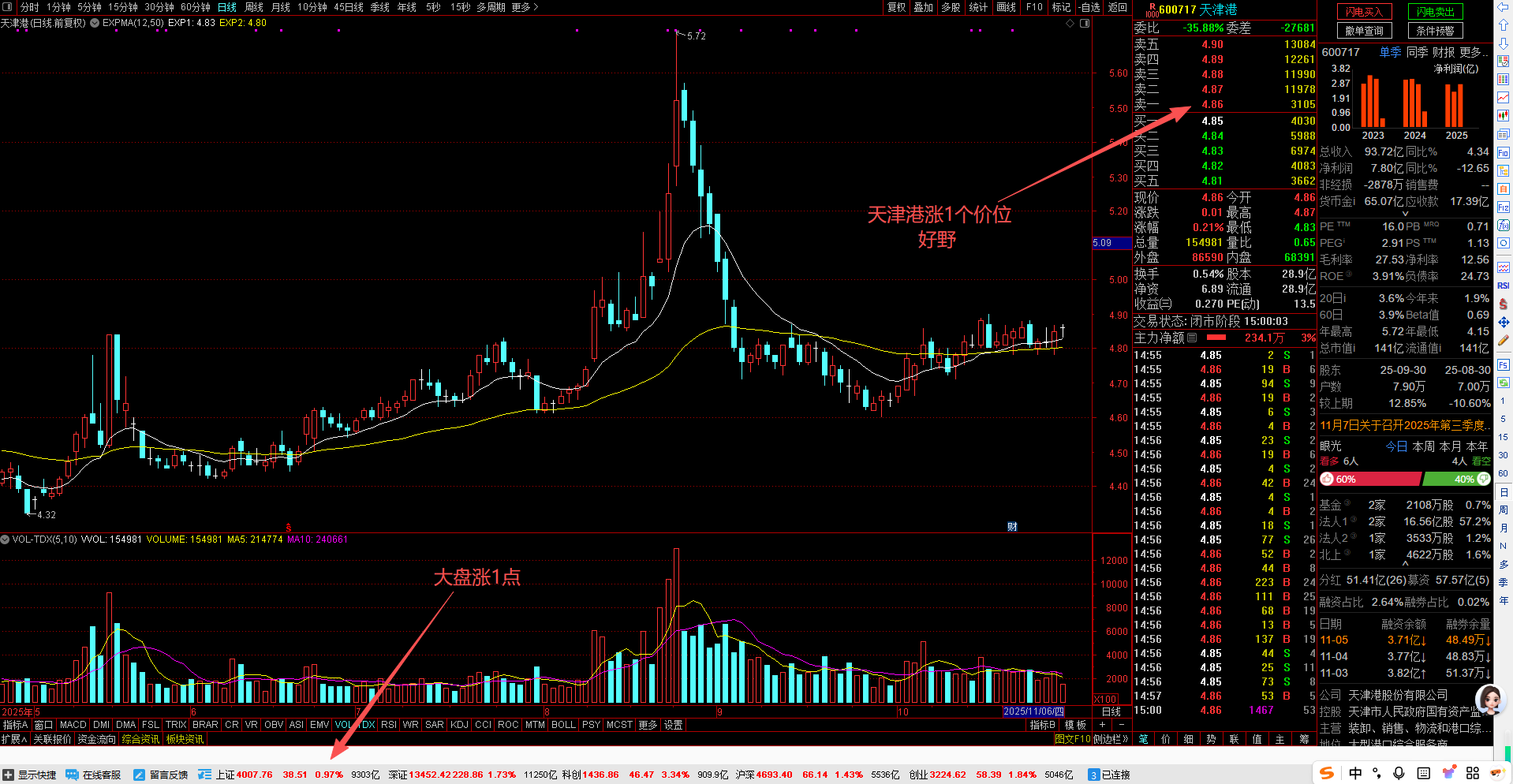This screenshot has height=784, width=1513.
Task: Click the f(x) formula manager icon
Action: [x=1504, y=226]
